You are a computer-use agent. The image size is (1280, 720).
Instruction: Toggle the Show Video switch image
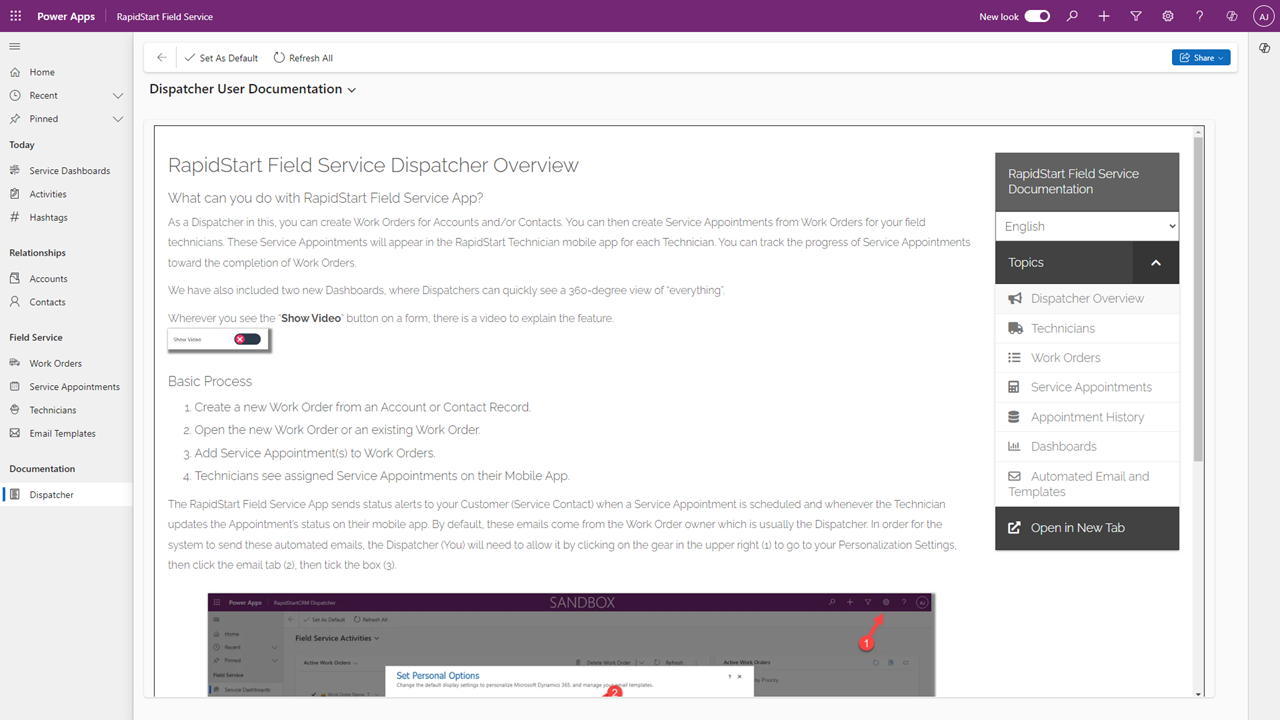tap(247, 339)
